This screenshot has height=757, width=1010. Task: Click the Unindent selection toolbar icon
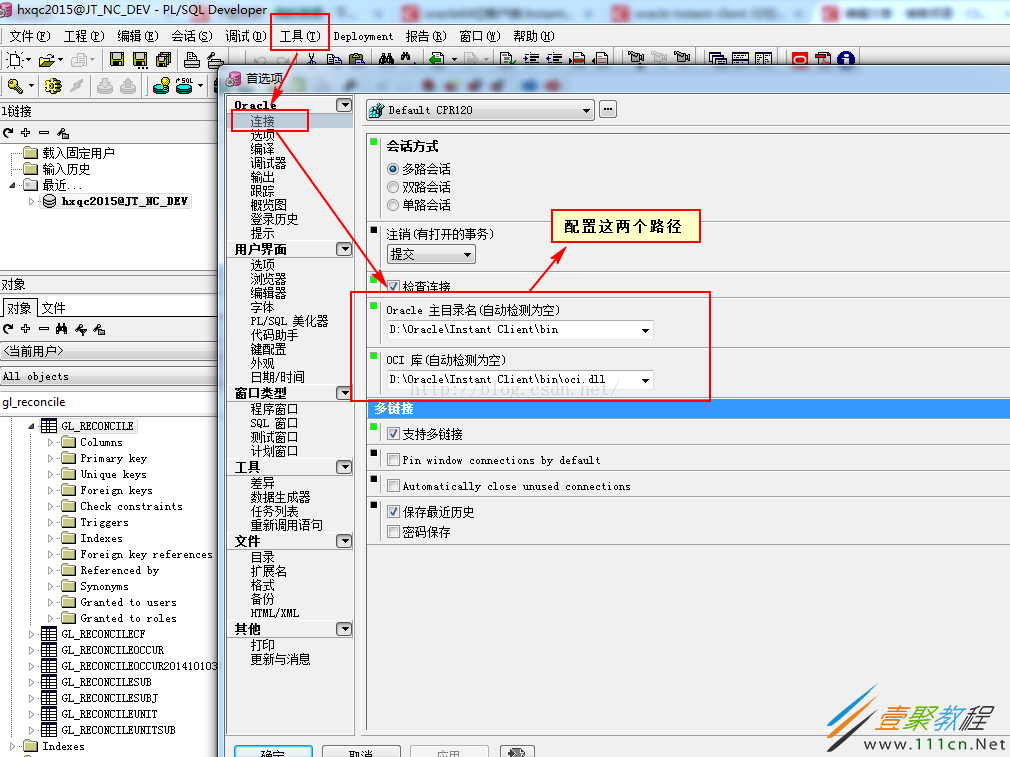[x=555, y=59]
